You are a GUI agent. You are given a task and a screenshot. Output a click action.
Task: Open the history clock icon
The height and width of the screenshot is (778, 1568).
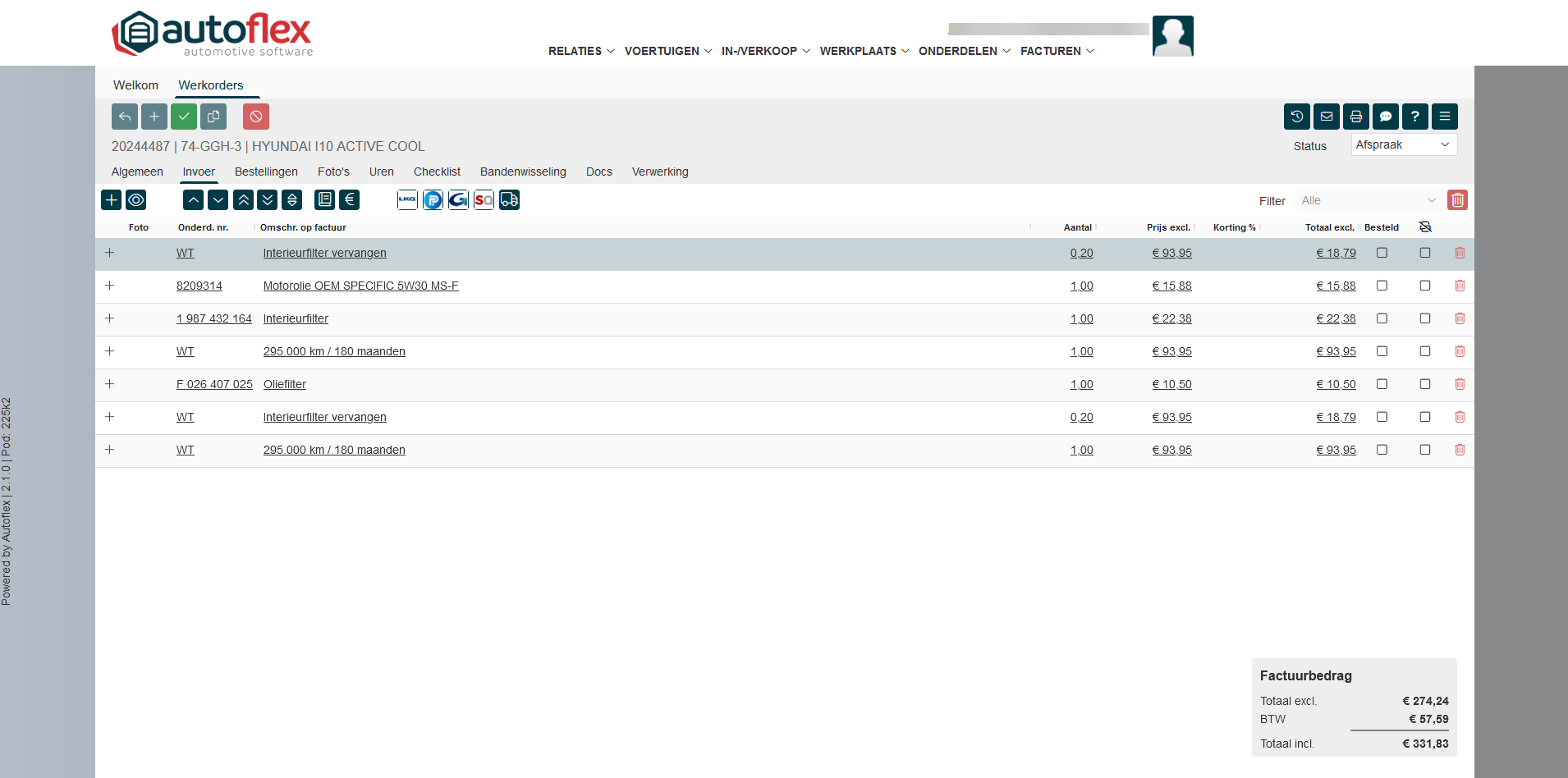click(x=1296, y=117)
